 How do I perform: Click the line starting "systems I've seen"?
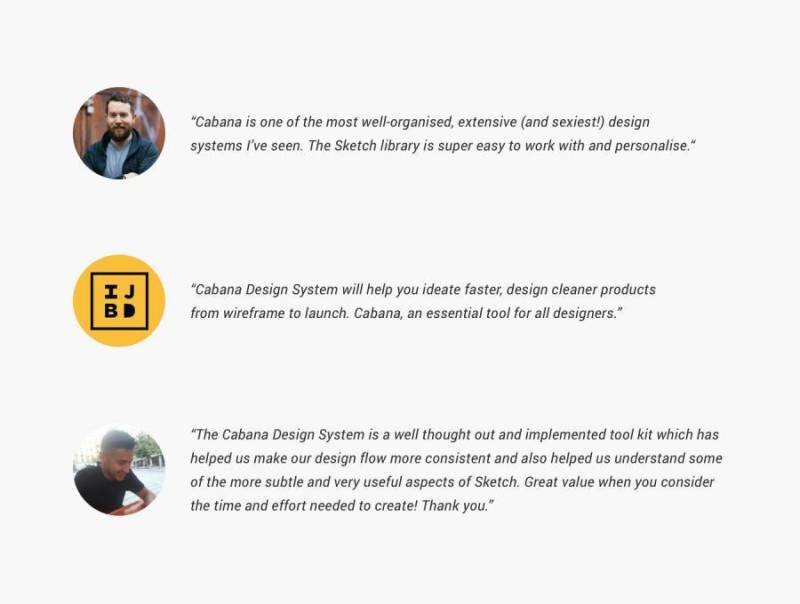pyautogui.click(x=442, y=146)
